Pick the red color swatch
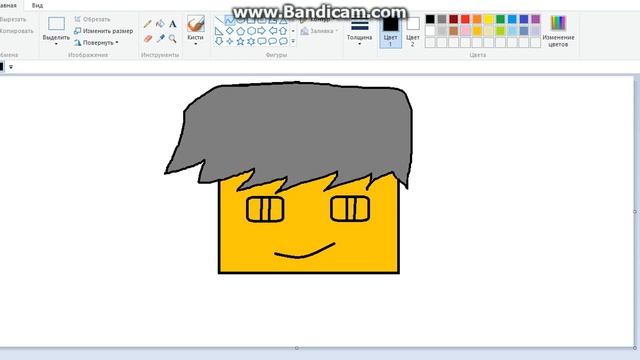 point(465,19)
